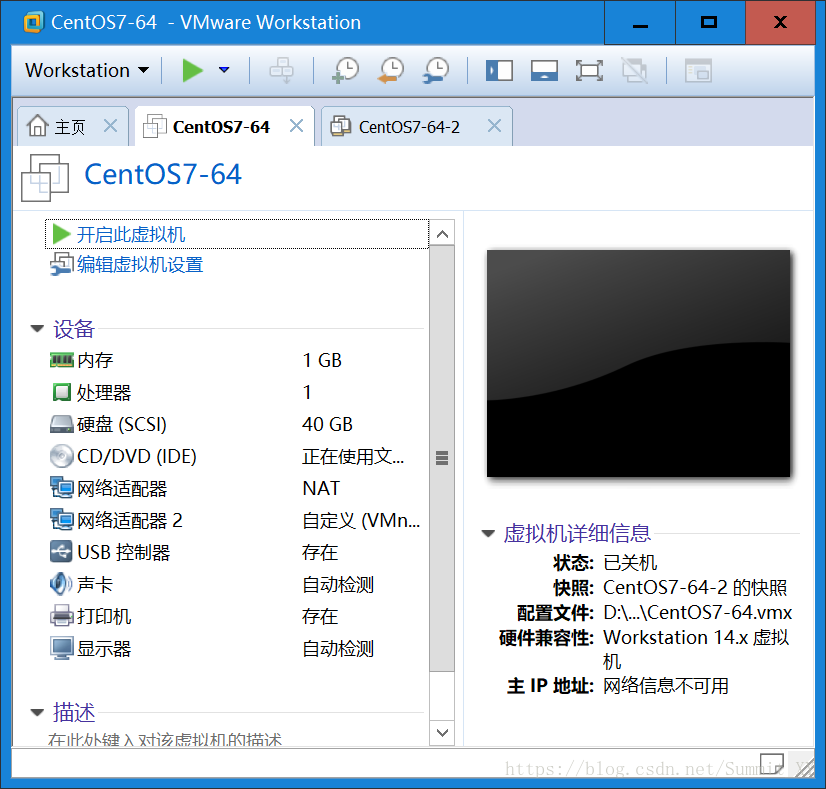
Task: Select the USB 控制器 device row
Action: [235, 553]
